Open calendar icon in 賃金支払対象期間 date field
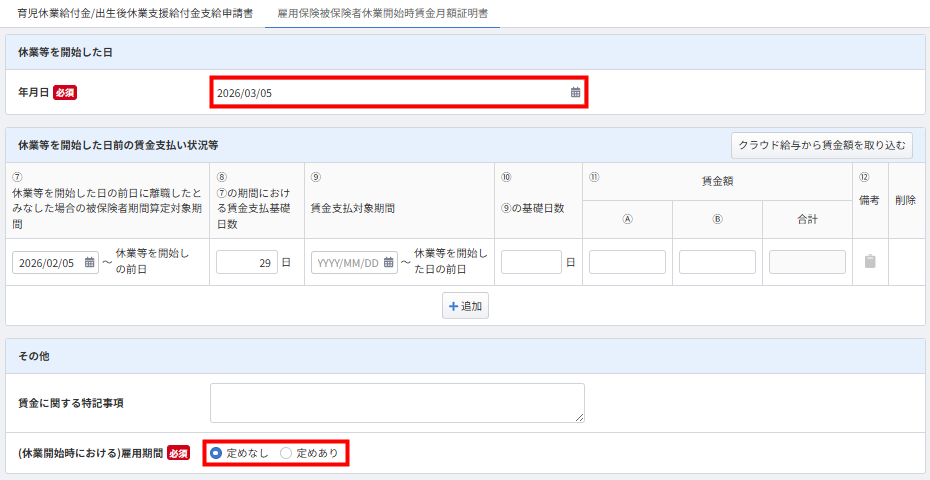This screenshot has width=930, height=480. (x=390, y=263)
